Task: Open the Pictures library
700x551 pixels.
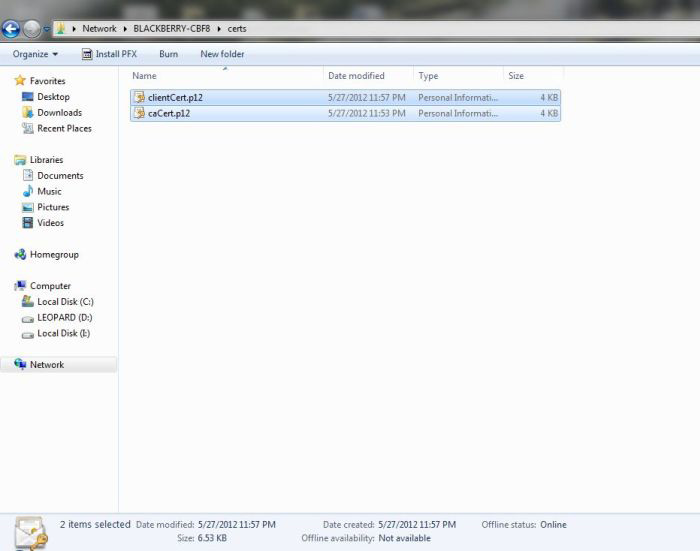Action: click(x=53, y=207)
